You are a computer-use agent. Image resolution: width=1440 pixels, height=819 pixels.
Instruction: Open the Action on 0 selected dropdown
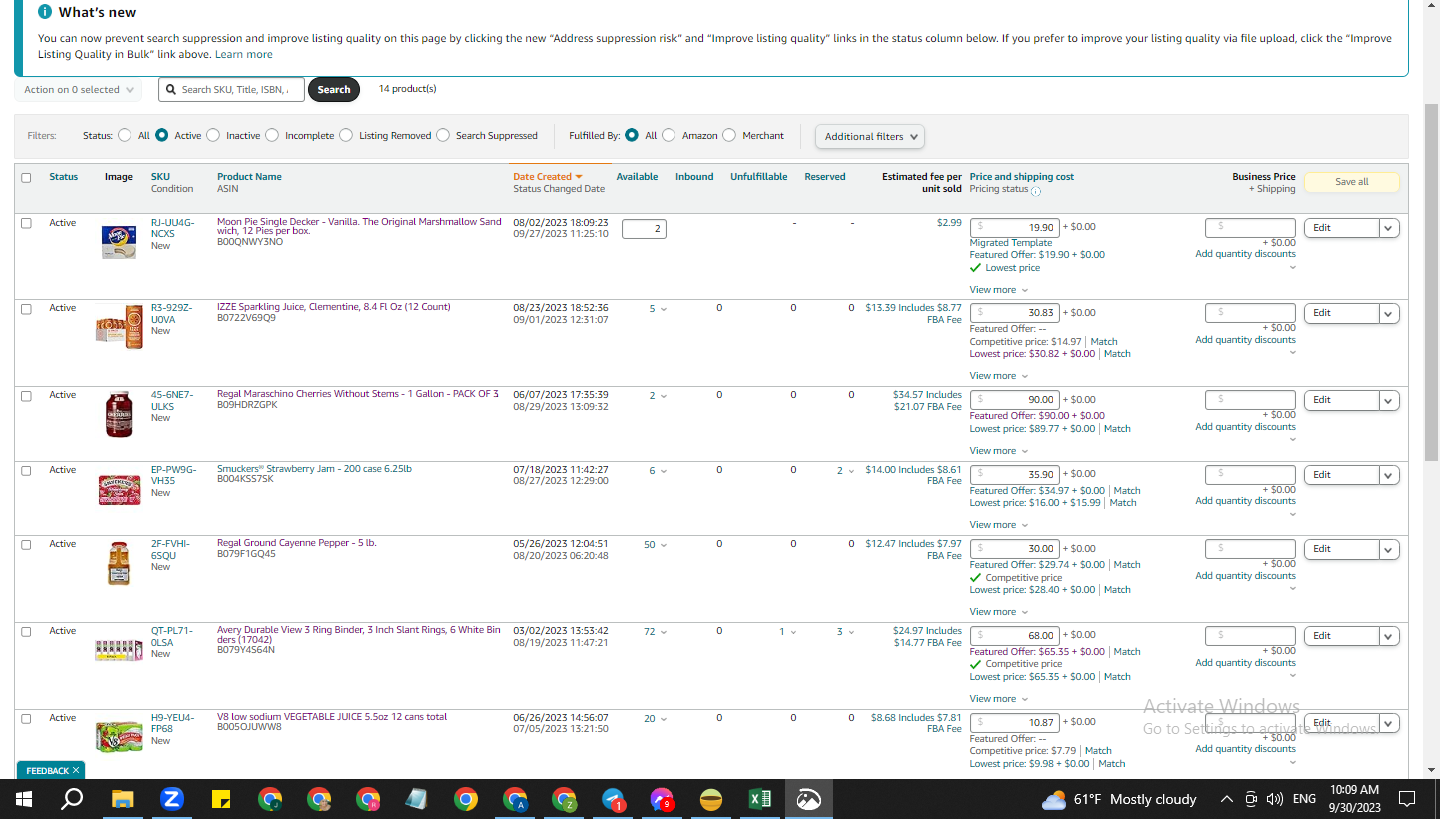pos(78,90)
